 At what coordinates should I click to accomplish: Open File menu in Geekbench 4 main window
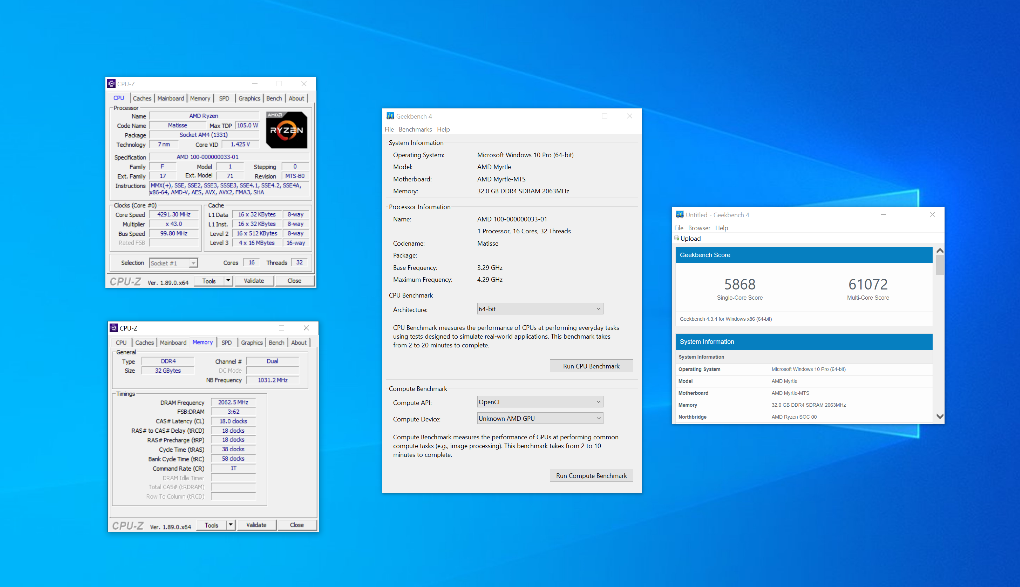pos(389,130)
